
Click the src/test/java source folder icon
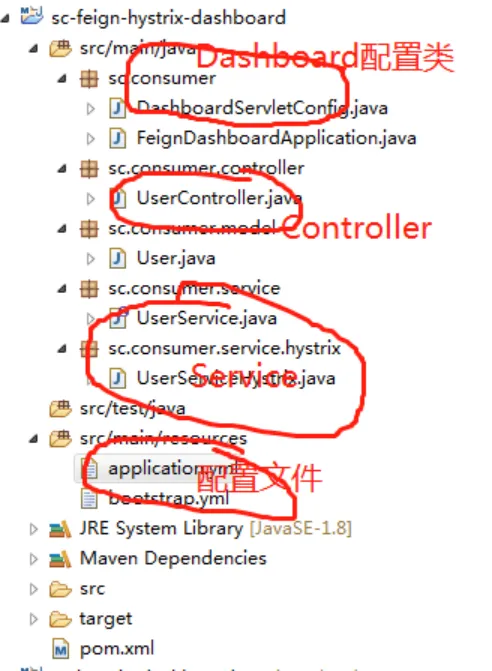coord(60,409)
